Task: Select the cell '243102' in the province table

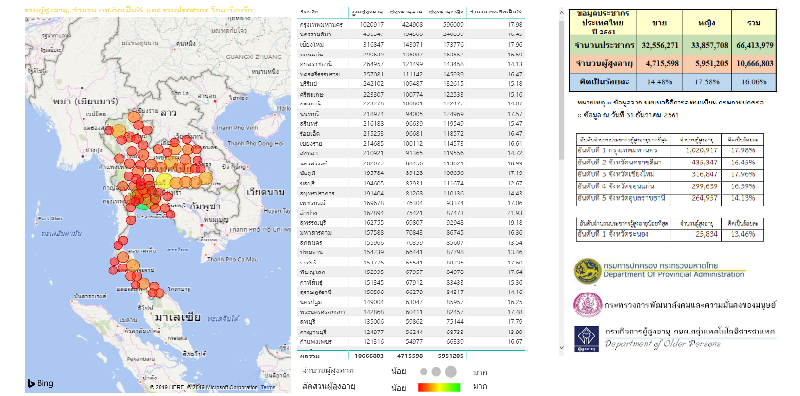Action: (x=372, y=84)
